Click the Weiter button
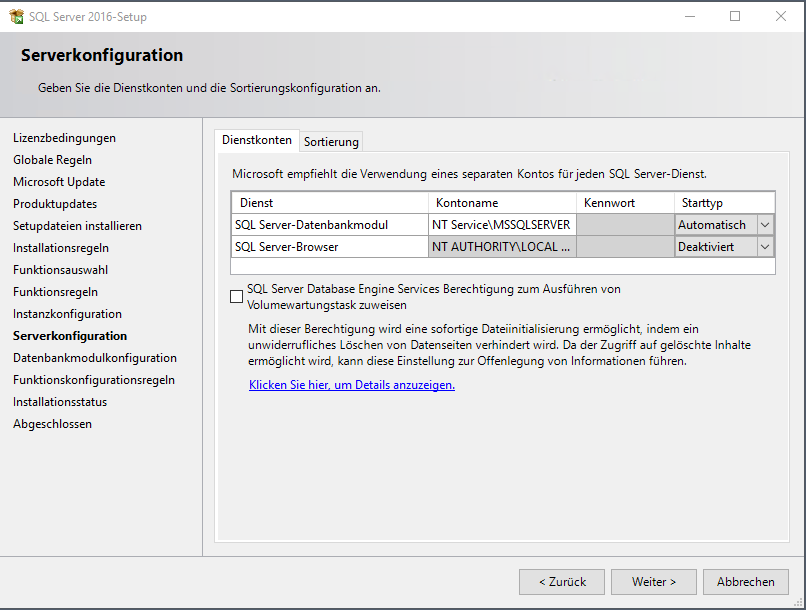 point(654,581)
